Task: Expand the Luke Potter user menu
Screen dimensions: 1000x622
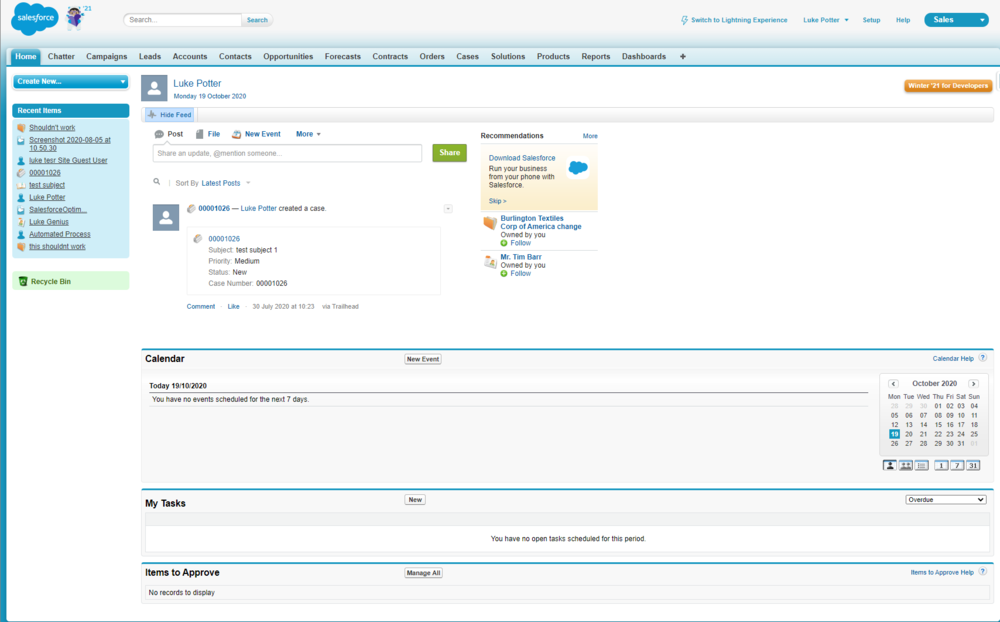Action: point(826,20)
